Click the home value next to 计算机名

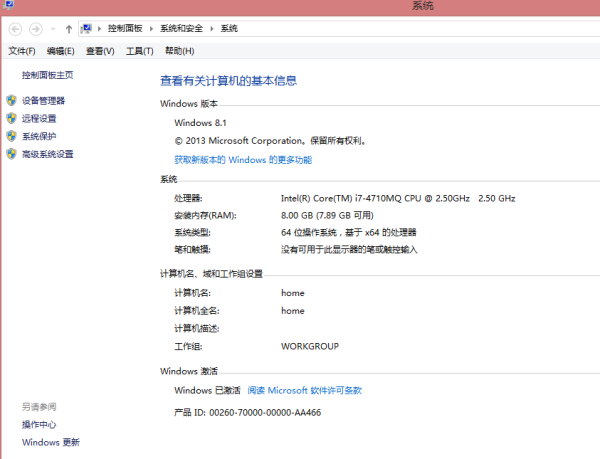click(x=293, y=293)
